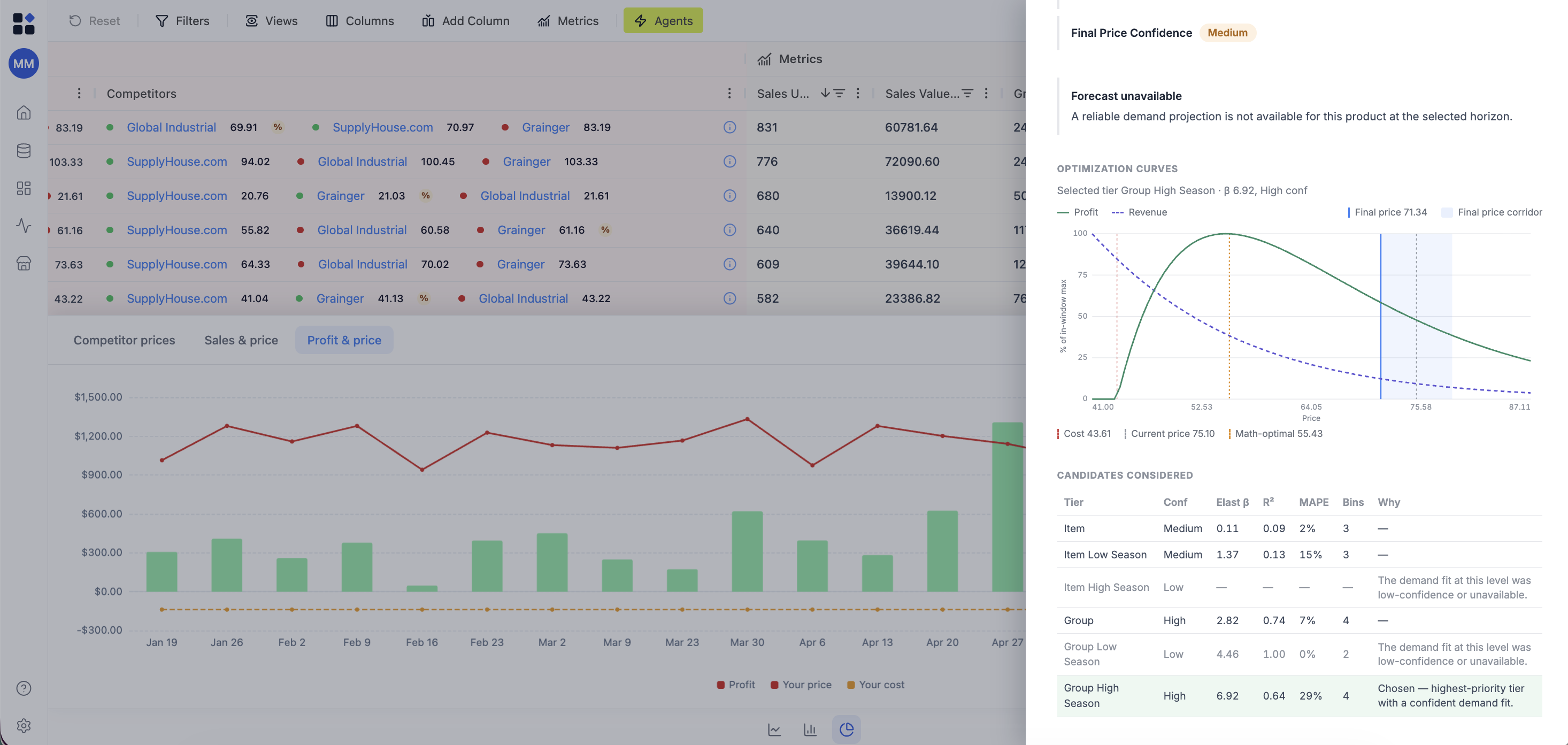Click the Reset button
Viewport: 1568px width, 745px height.
(x=94, y=21)
